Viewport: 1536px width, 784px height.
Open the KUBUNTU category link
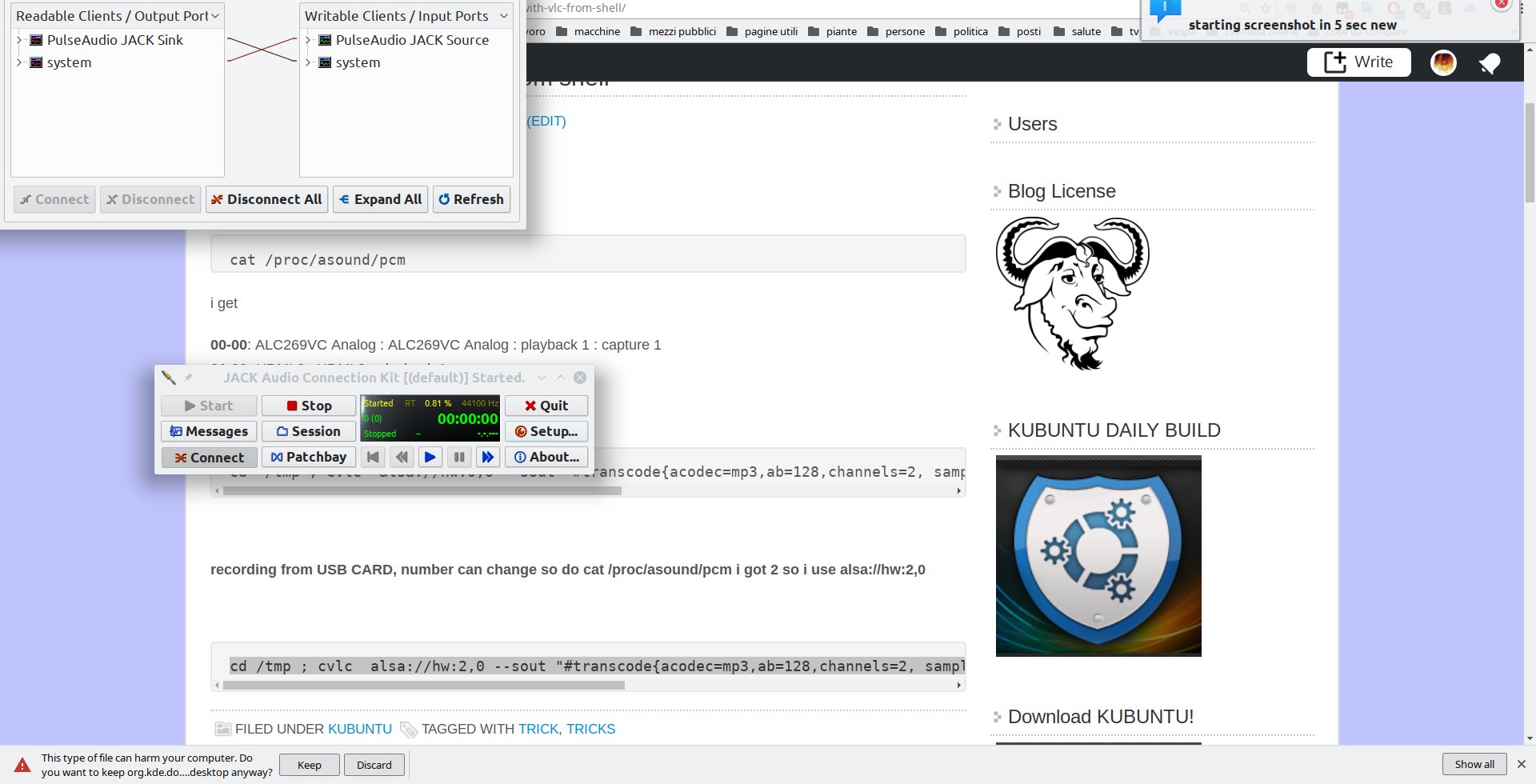coord(360,729)
